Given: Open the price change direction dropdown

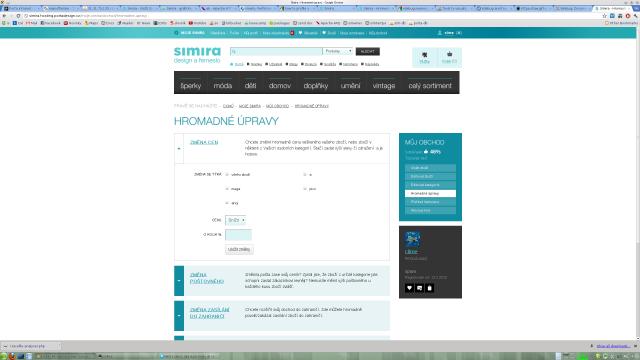Looking at the screenshot, I should pos(236,220).
